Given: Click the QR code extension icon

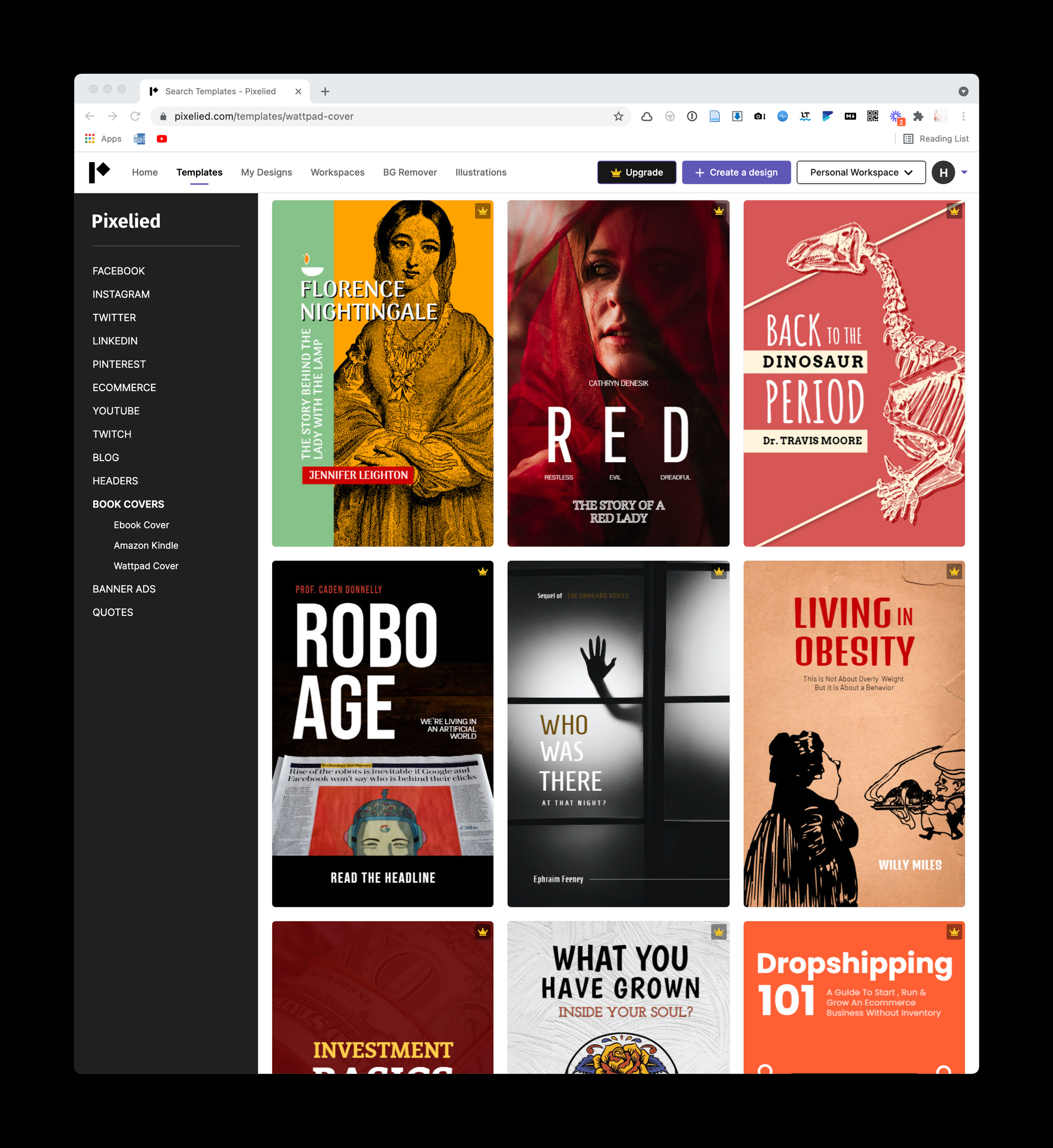Looking at the screenshot, I should (872, 116).
